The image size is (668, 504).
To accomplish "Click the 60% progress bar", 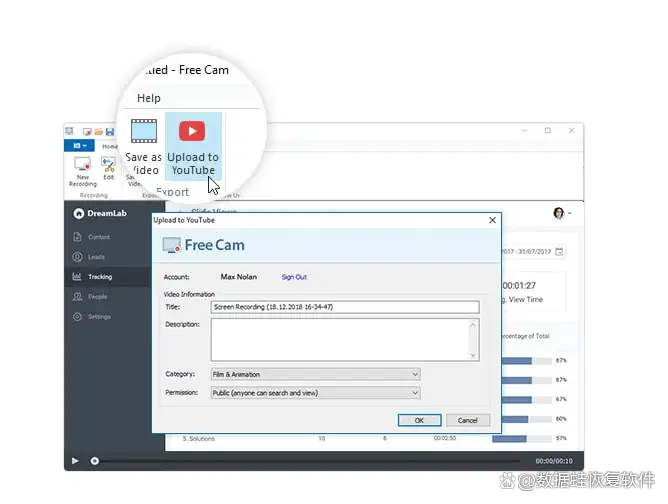I will pos(527,419).
